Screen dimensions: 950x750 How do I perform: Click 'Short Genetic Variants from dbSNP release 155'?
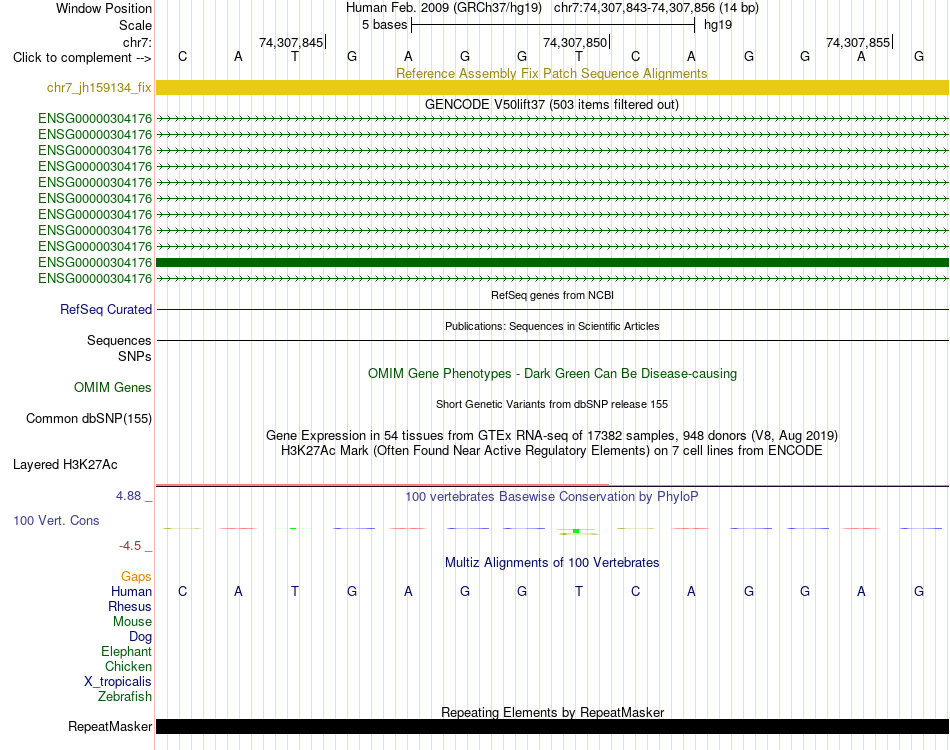[x=552, y=404]
